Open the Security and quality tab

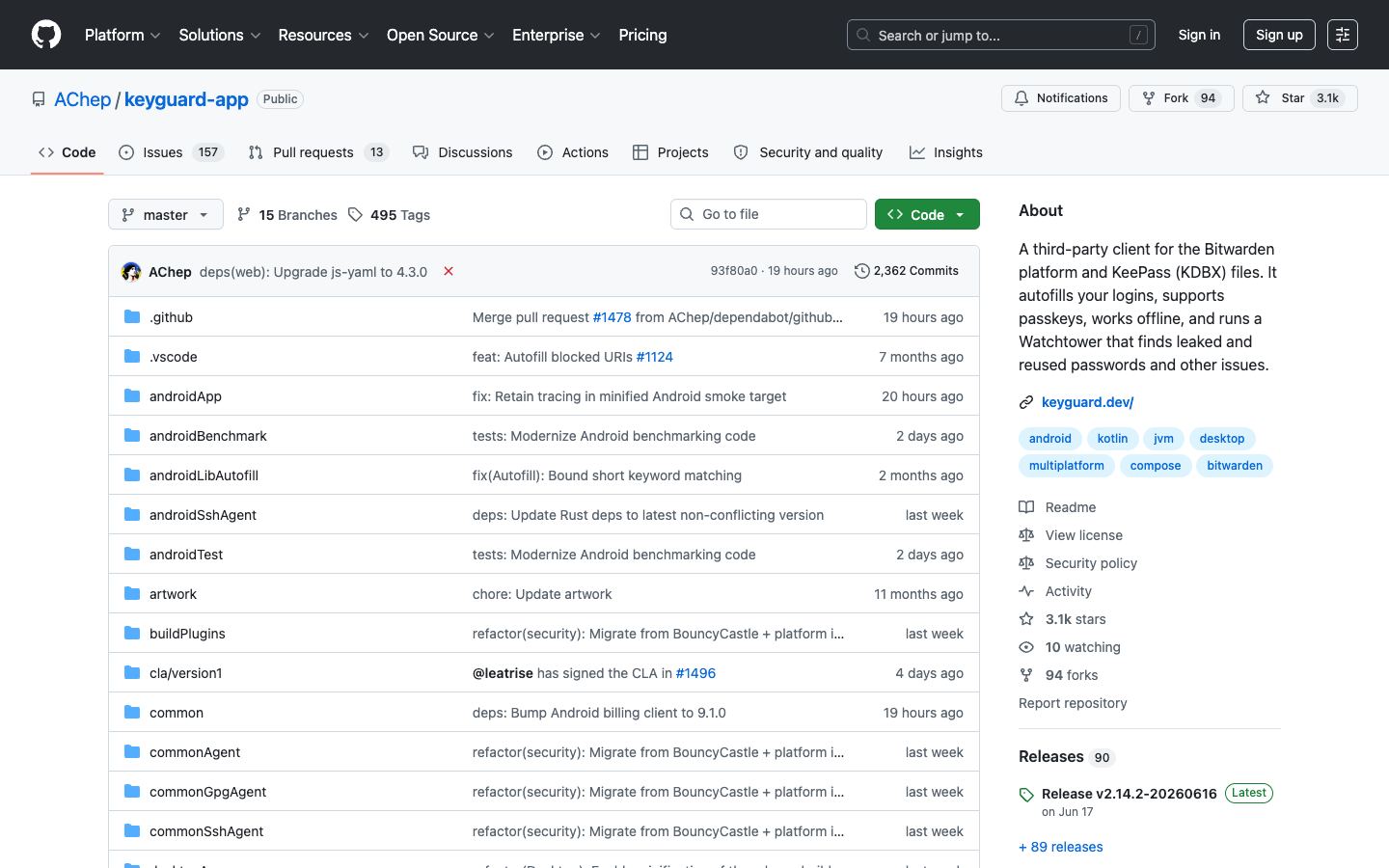808,152
